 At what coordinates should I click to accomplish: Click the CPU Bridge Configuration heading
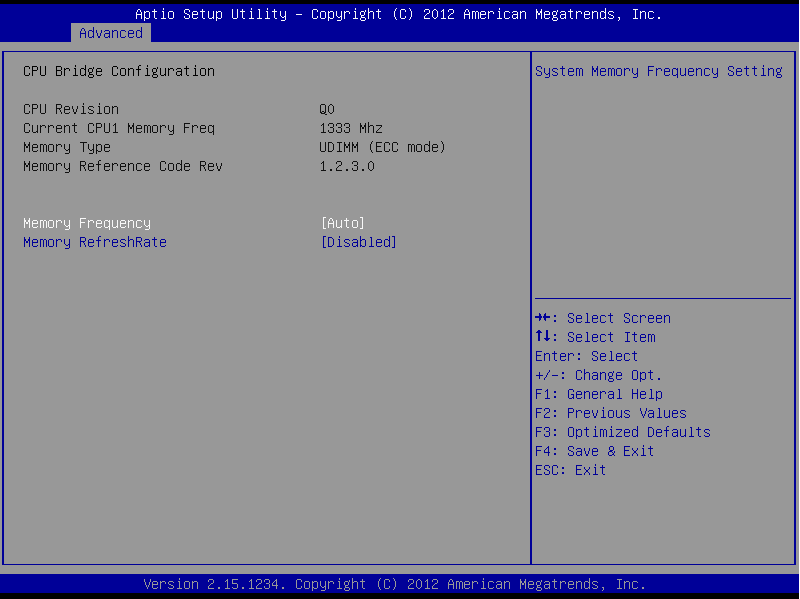point(119,71)
